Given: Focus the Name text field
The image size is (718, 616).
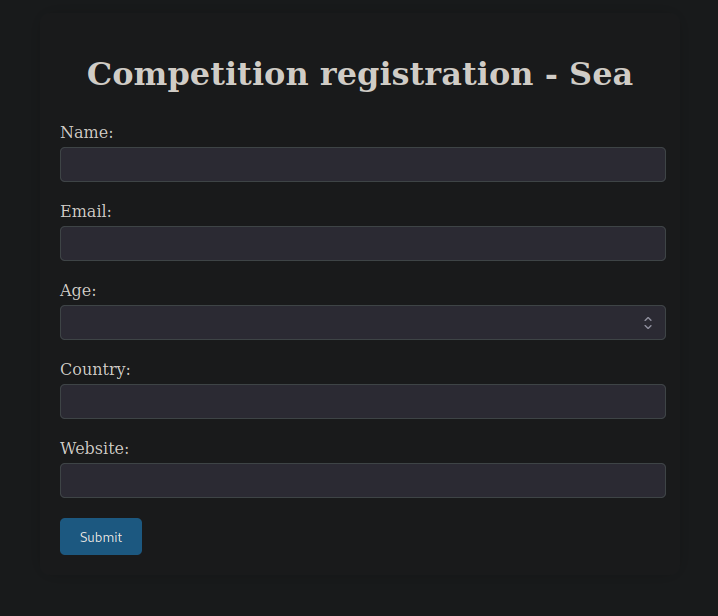Looking at the screenshot, I should click(362, 165).
